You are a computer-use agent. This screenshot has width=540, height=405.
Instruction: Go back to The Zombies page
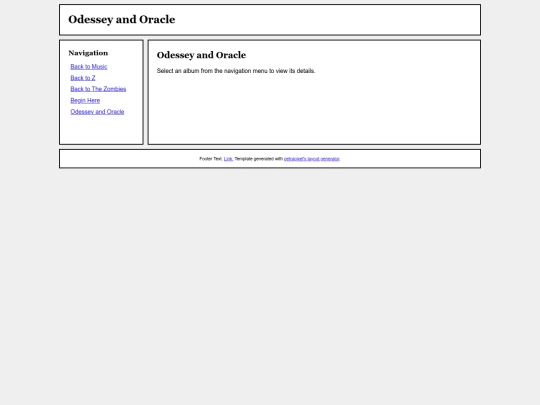coord(98,89)
